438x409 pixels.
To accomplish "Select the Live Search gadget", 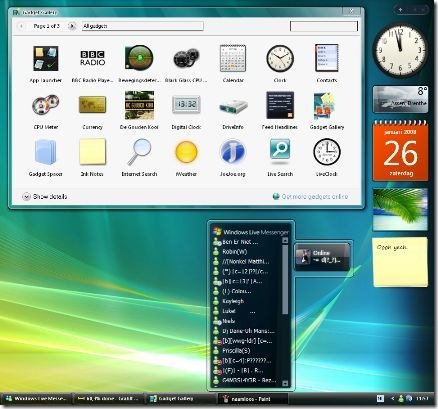I will coord(280,151).
